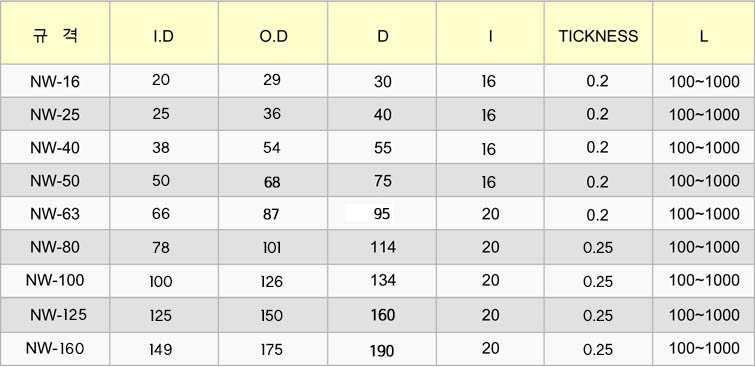Click the O.D column header
The width and height of the screenshot is (755, 367).
[x=273, y=37]
